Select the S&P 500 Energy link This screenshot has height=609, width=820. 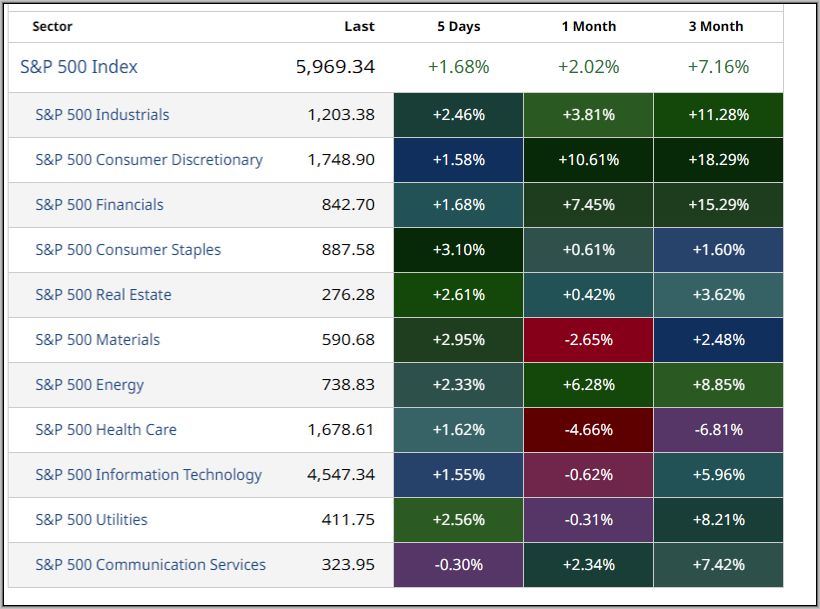tap(89, 385)
